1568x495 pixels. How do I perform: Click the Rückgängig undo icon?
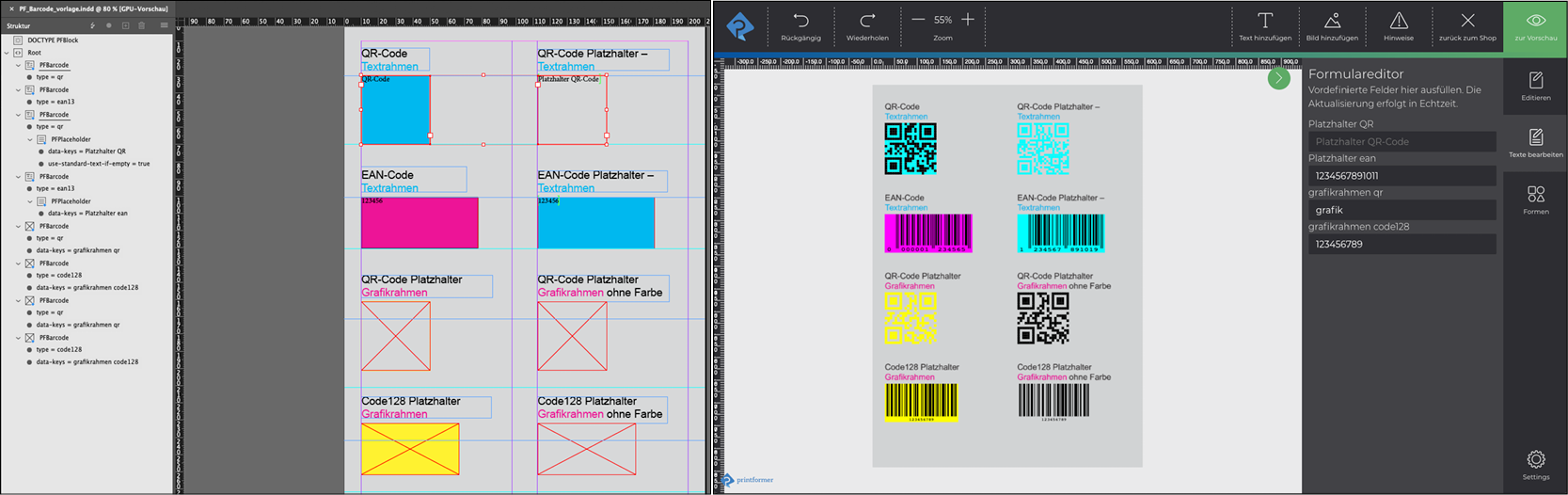coord(800,21)
